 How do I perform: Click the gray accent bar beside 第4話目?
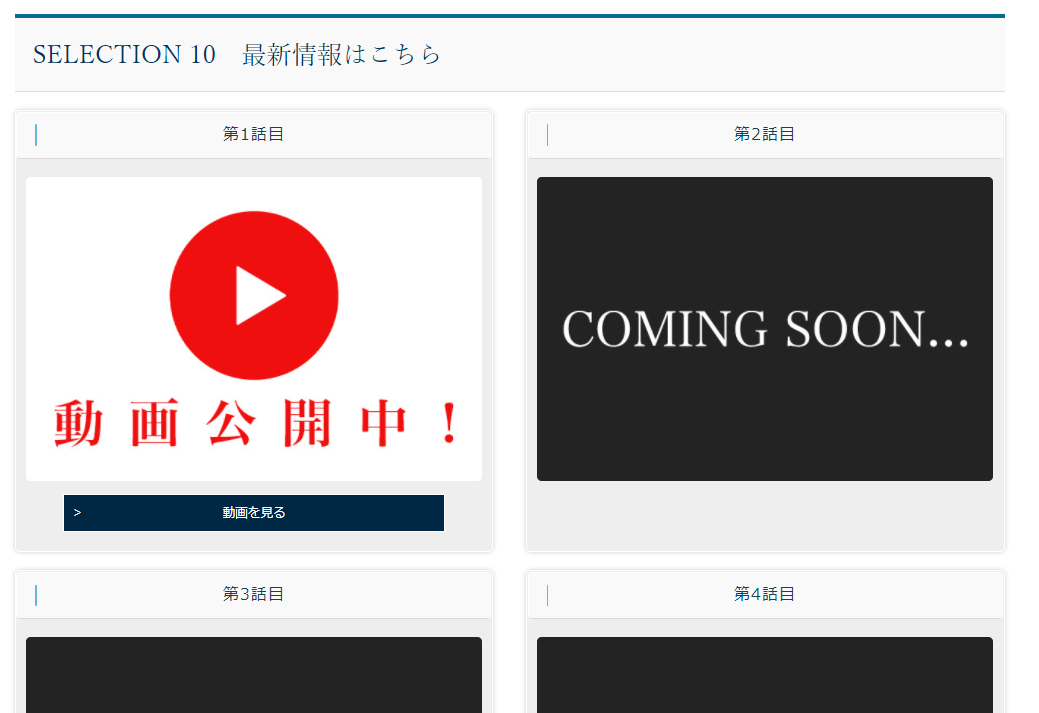pyautogui.click(x=547, y=595)
